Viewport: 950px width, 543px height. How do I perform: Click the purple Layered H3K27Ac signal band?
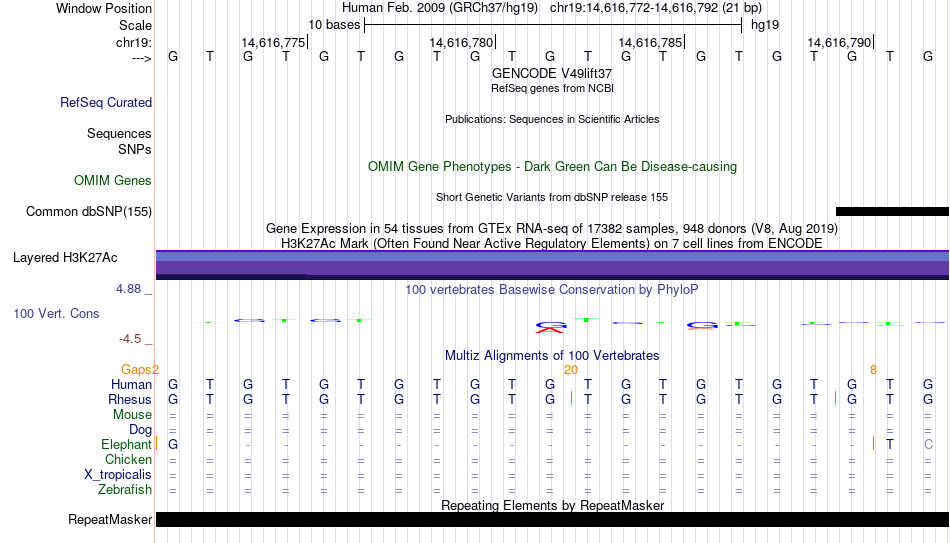pos(553,265)
